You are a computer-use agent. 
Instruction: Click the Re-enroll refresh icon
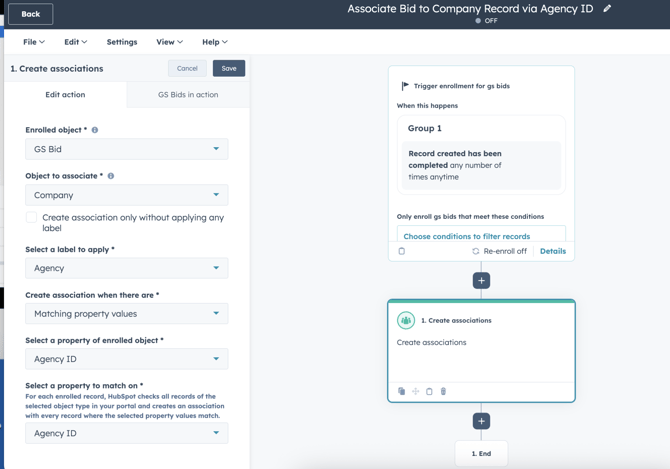click(x=476, y=251)
